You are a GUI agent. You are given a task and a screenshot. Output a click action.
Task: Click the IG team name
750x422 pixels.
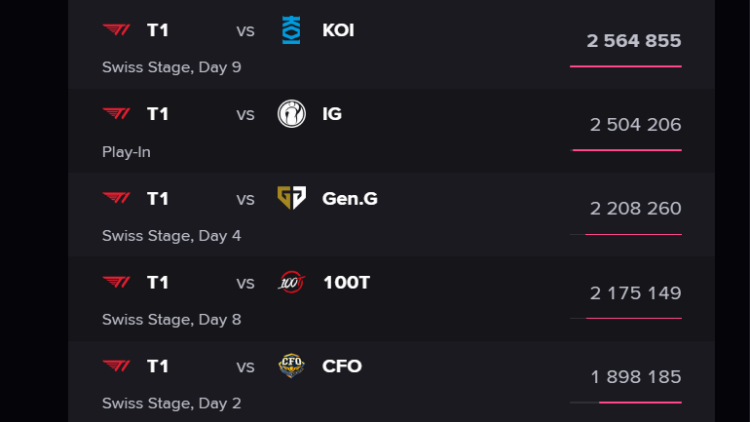332,114
